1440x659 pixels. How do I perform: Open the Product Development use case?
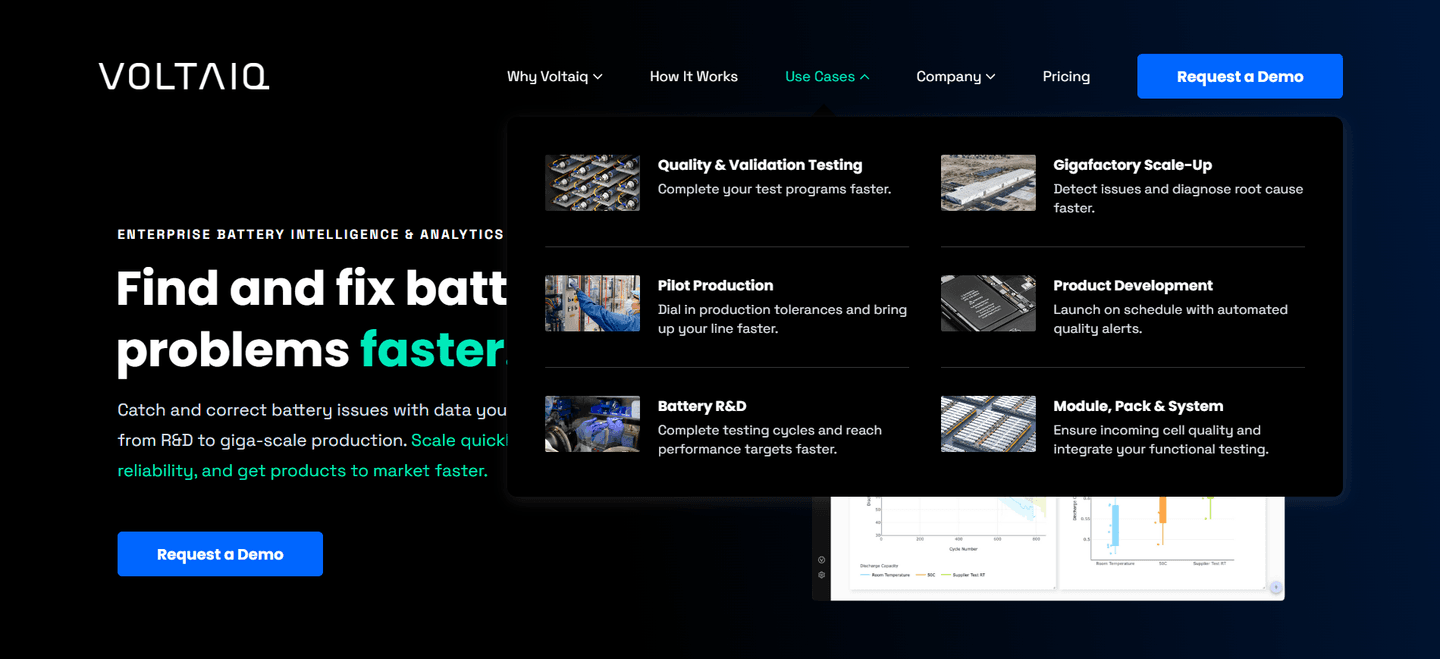coord(1133,285)
